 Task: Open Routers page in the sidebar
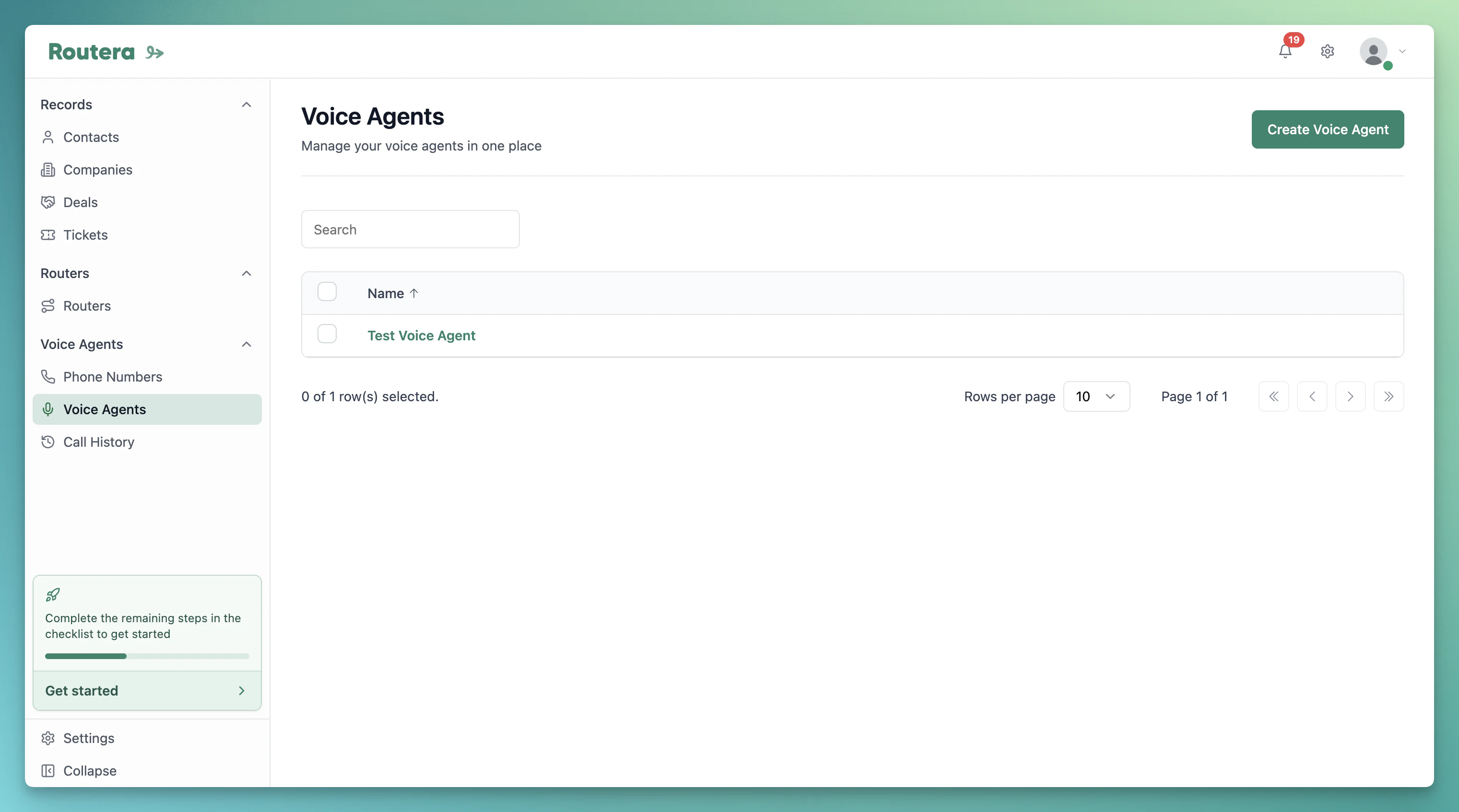(x=147, y=306)
